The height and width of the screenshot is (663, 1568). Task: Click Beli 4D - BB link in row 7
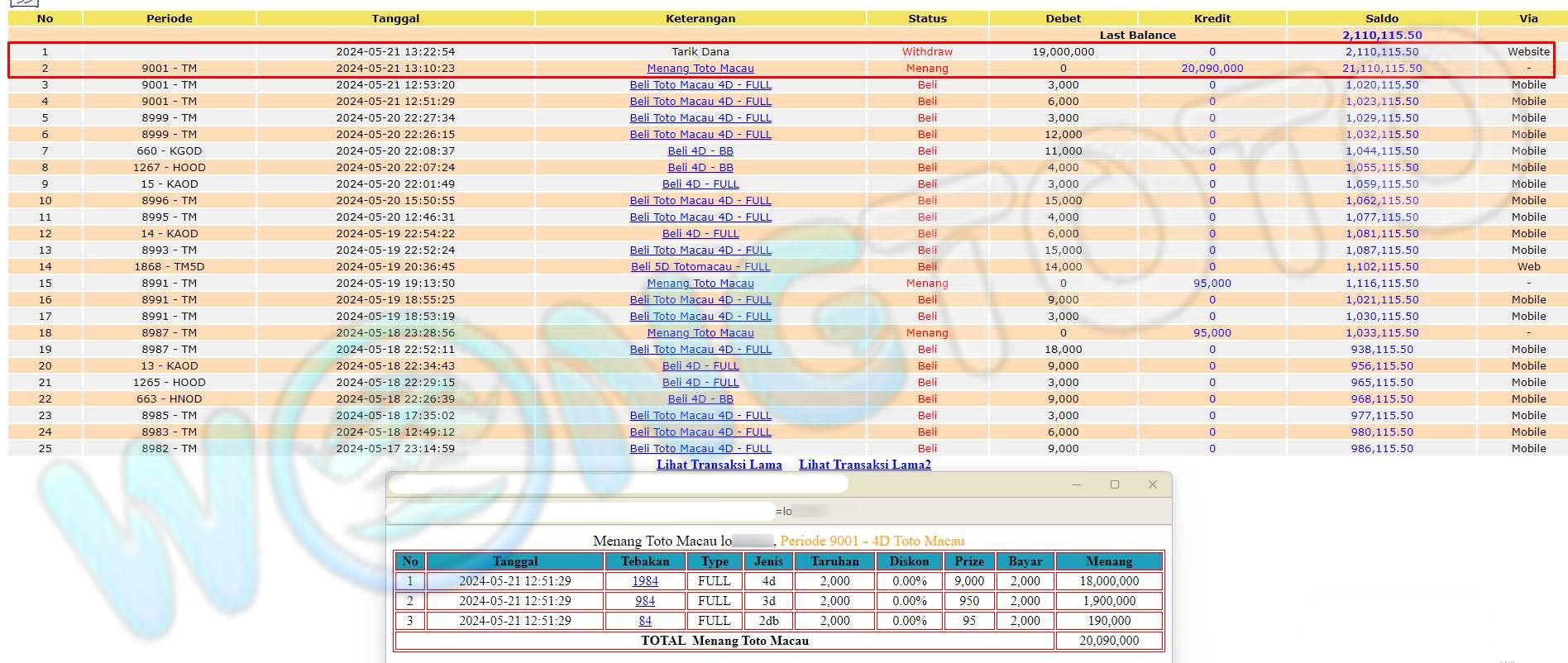point(700,151)
